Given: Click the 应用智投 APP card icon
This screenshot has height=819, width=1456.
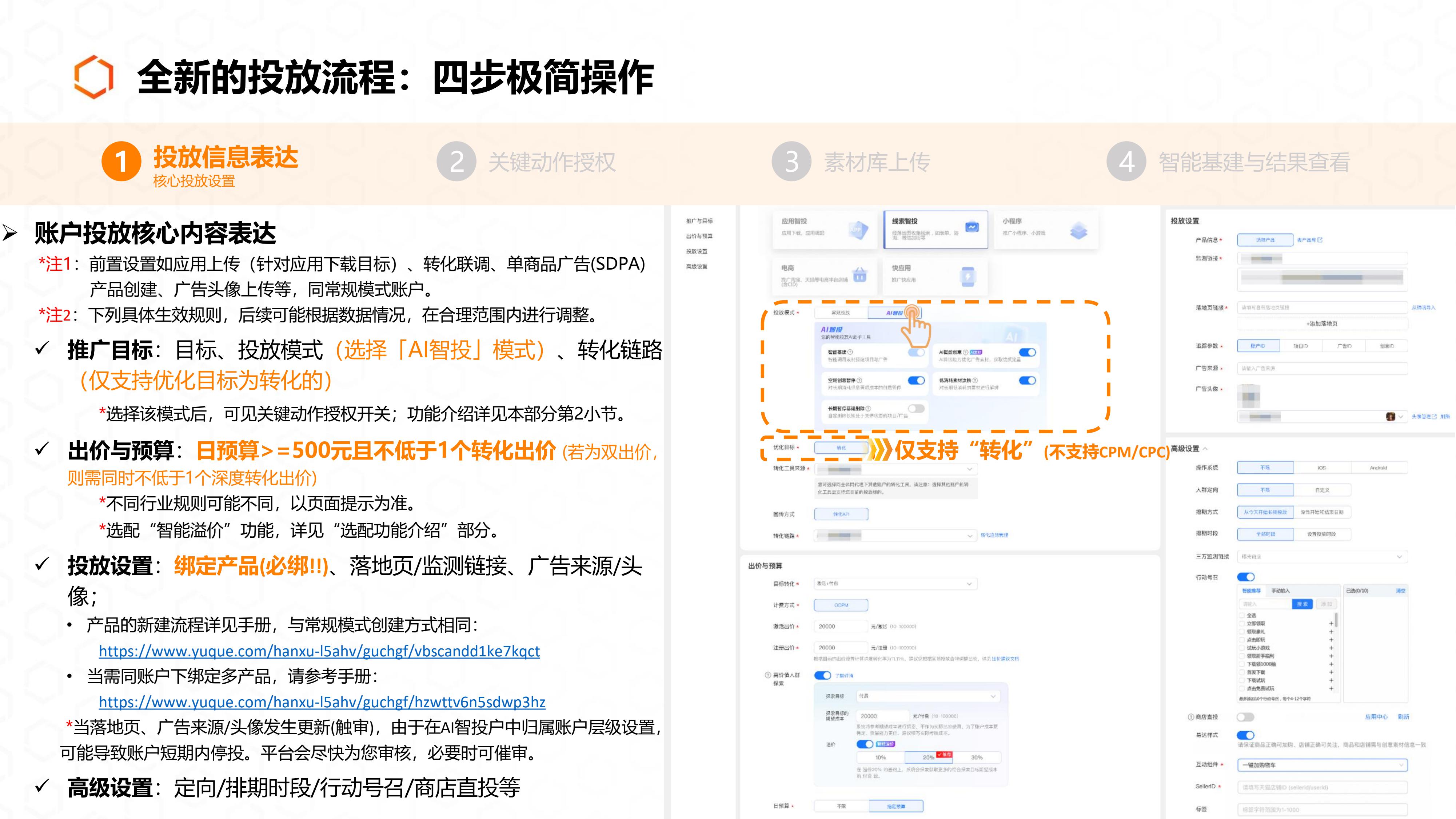Looking at the screenshot, I should pos(858,230).
